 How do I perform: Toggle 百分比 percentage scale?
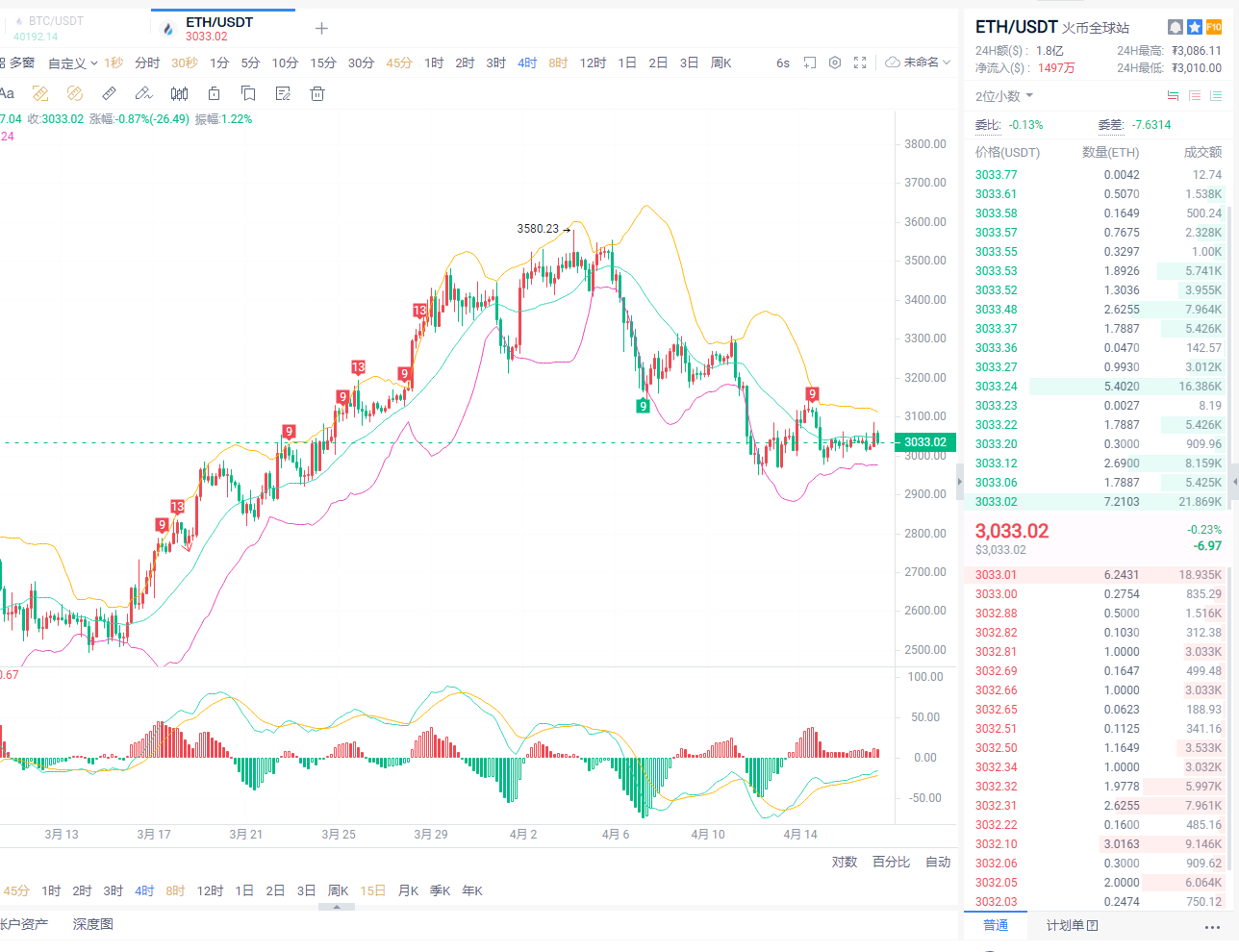click(x=891, y=862)
